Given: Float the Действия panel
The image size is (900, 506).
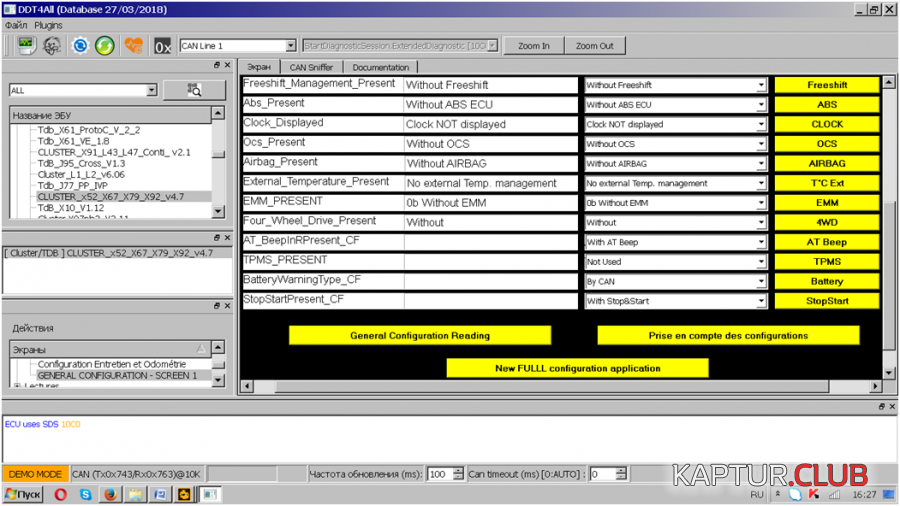Looking at the screenshot, I should tap(217, 306).
